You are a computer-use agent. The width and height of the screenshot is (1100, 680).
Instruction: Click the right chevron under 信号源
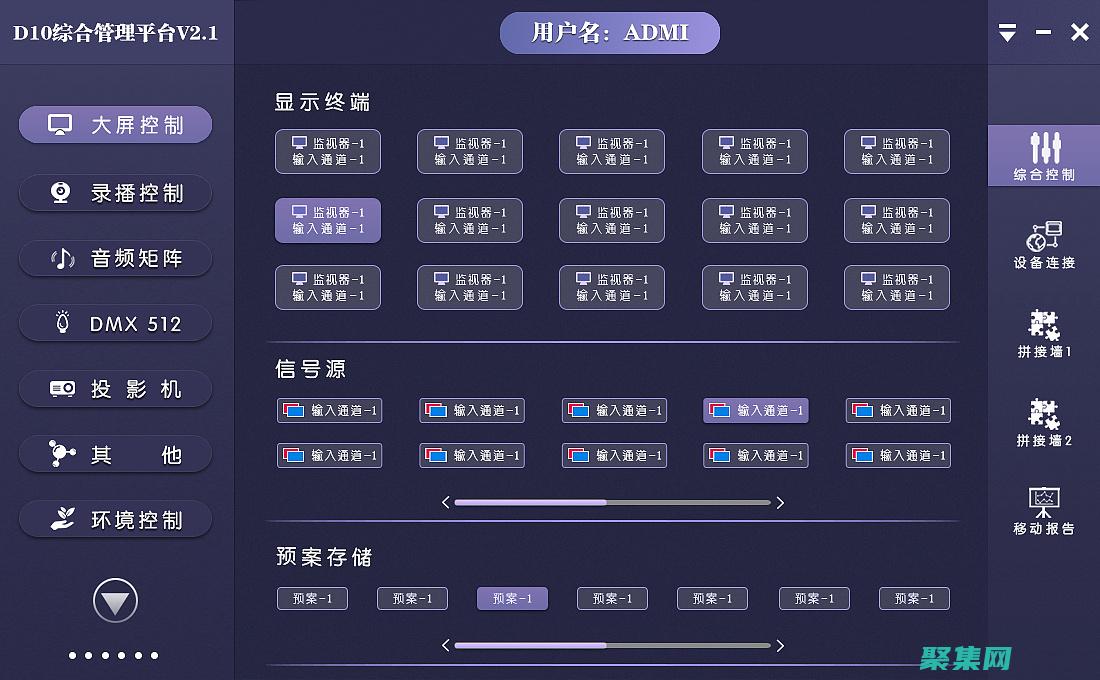point(780,503)
